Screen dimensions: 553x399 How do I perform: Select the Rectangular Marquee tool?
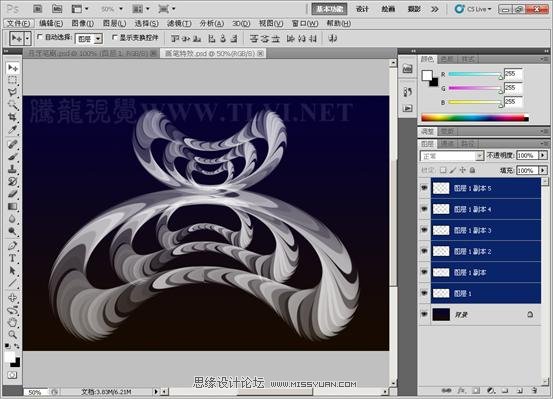click(13, 80)
